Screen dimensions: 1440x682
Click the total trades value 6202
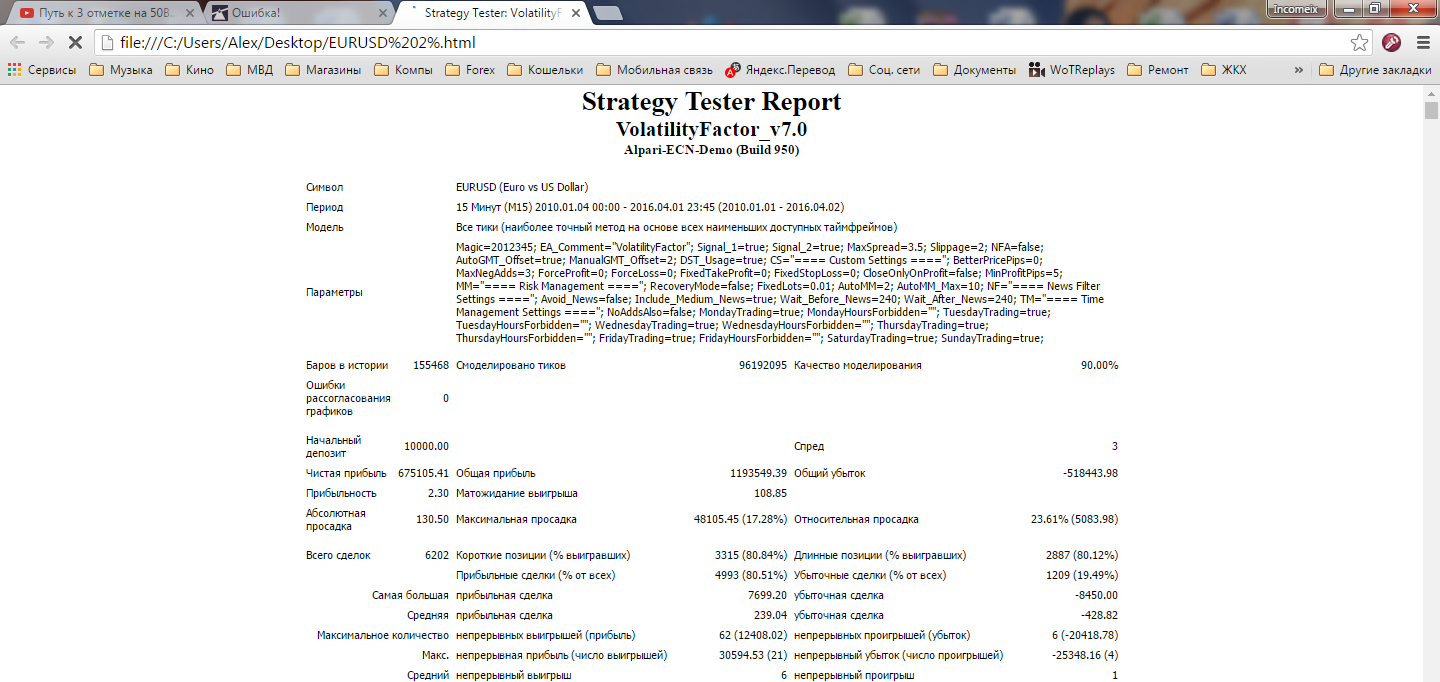[437, 555]
